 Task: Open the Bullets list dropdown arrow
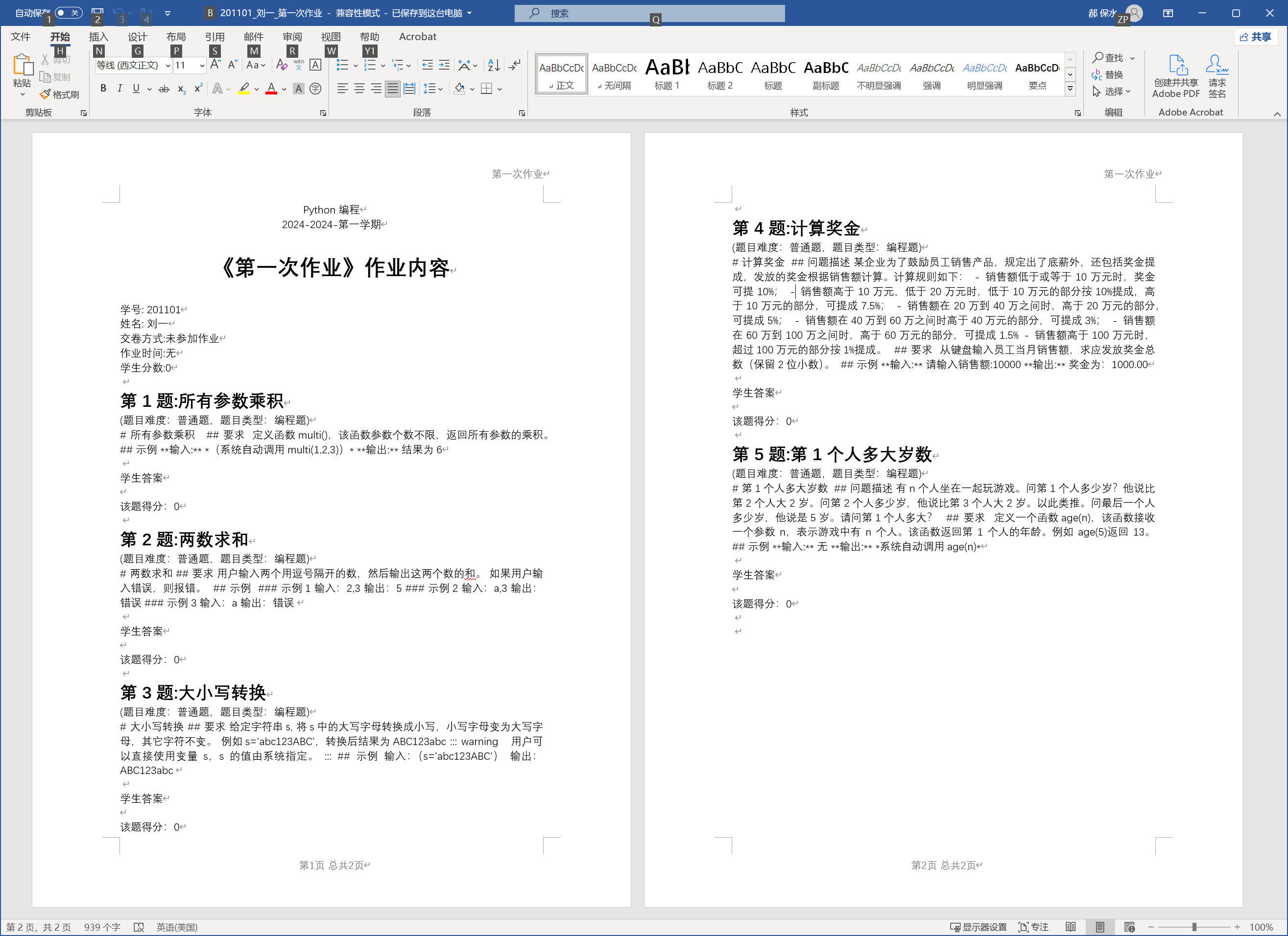point(356,65)
